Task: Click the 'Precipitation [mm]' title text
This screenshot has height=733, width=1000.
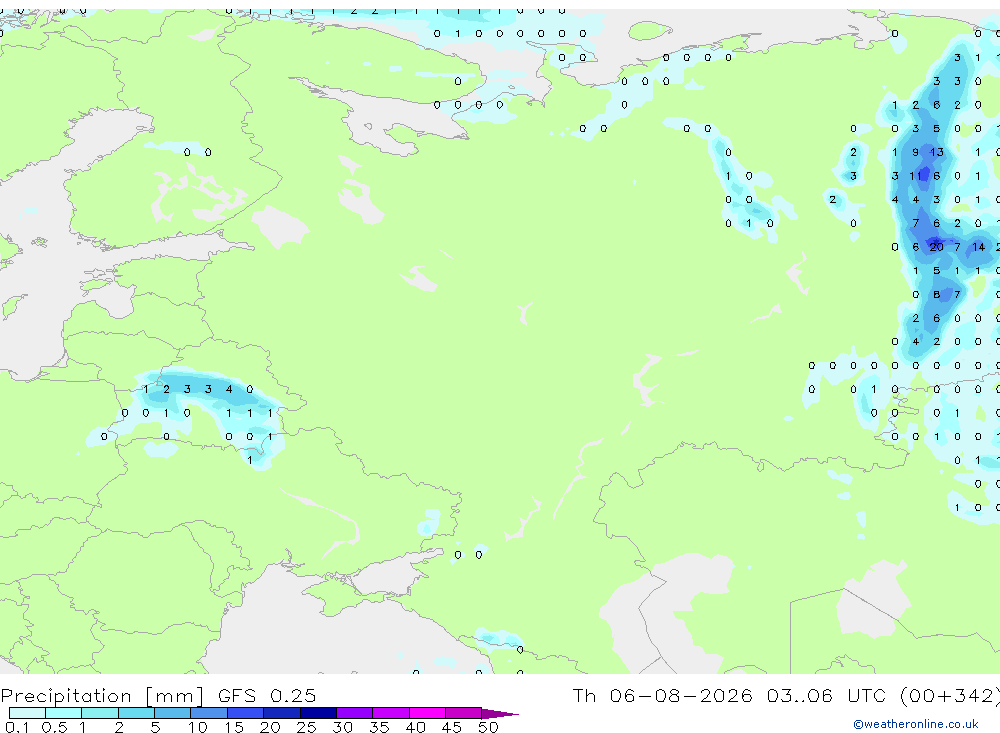Action: point(103,696)
